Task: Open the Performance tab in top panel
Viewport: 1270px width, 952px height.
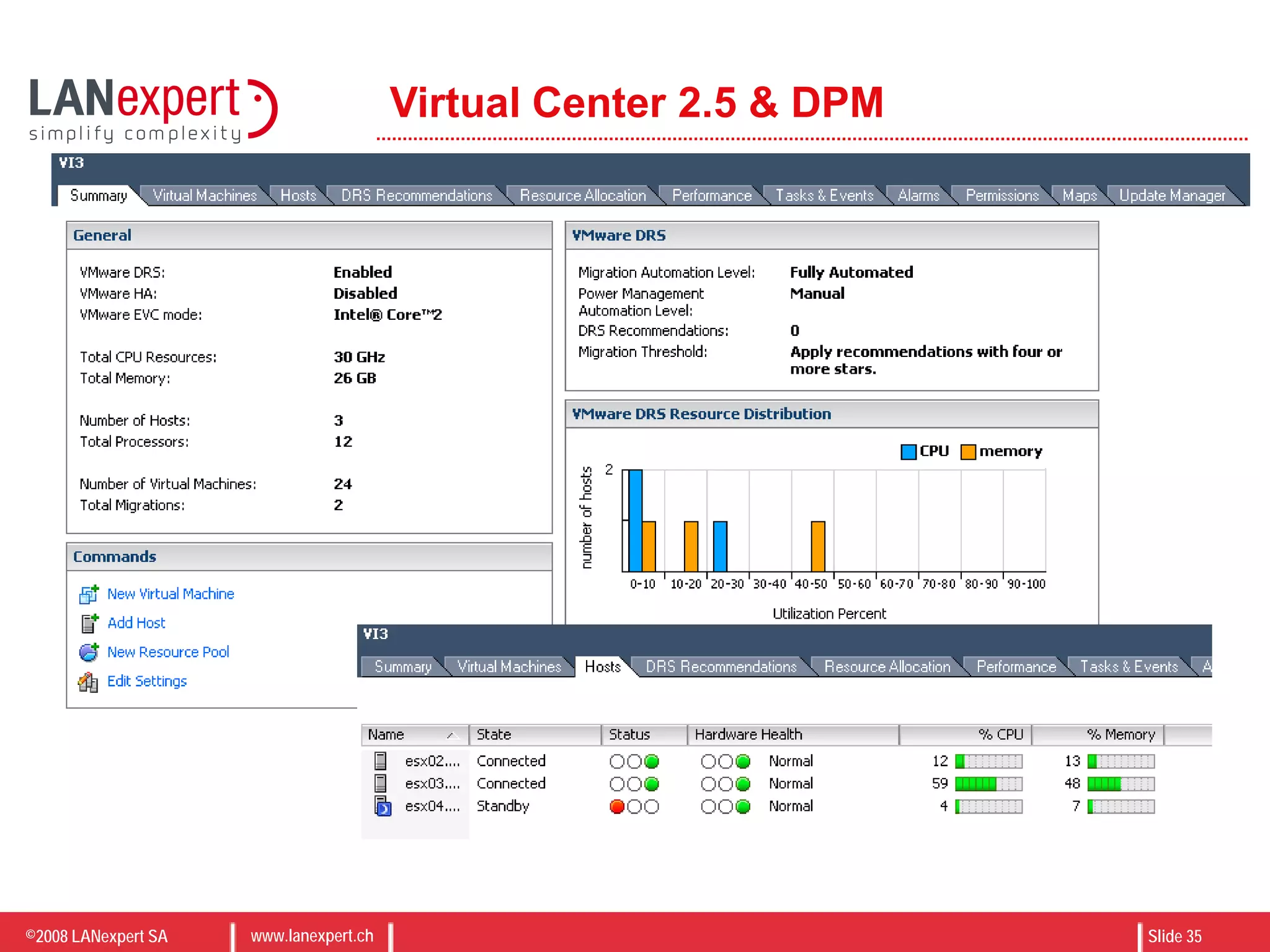Action: (x=711, y=195)
